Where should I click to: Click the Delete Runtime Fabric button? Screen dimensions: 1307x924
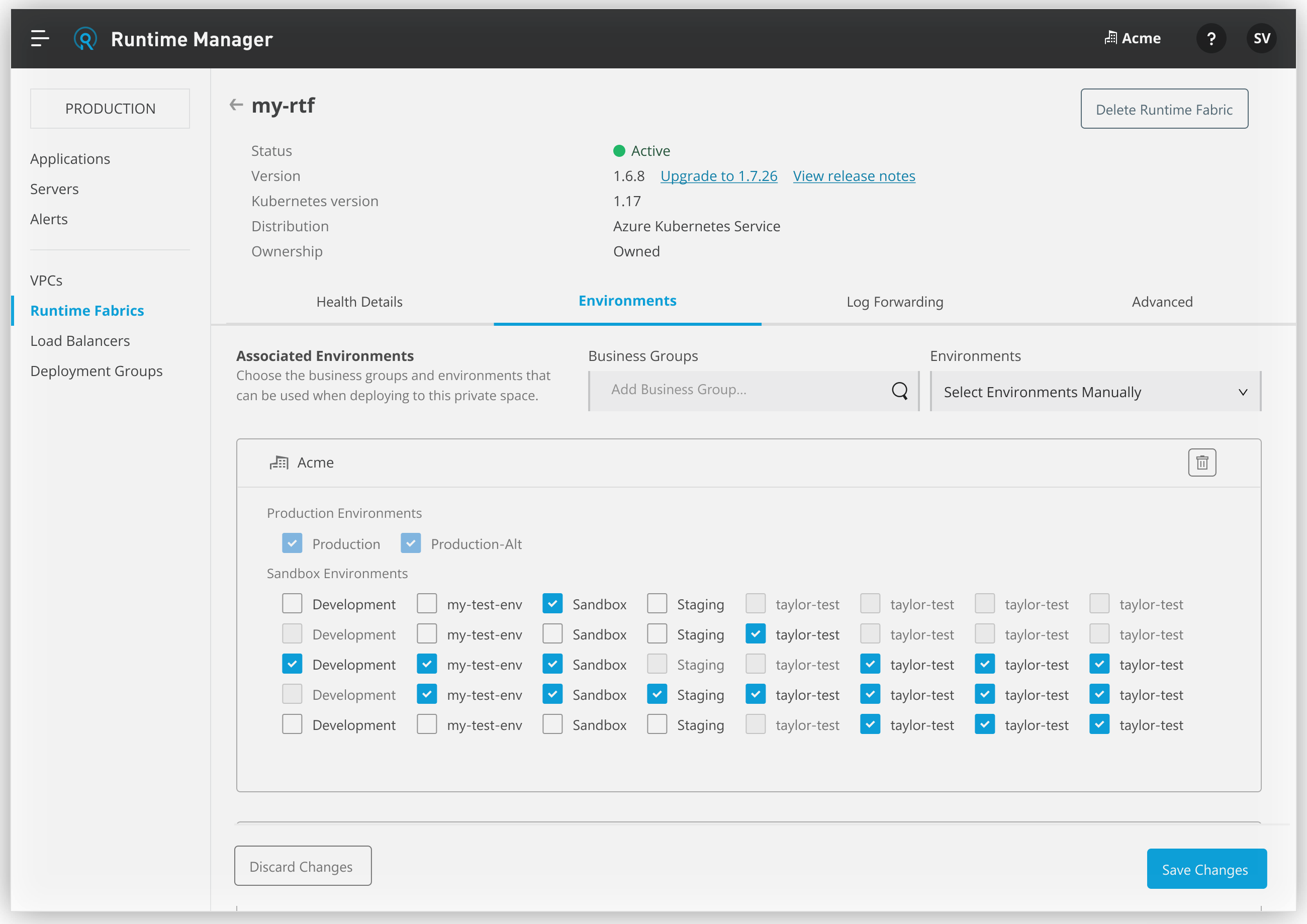[1164, 109]
